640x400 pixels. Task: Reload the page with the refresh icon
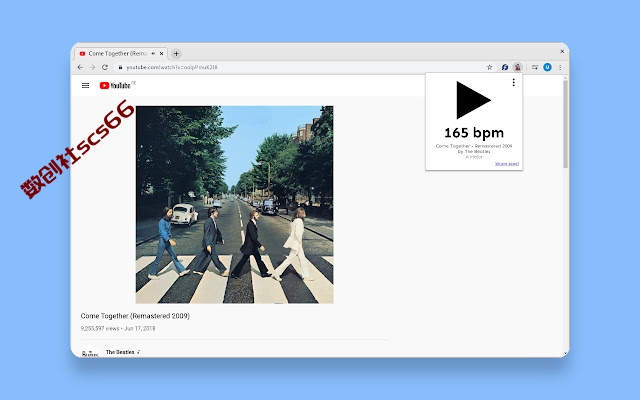click(105, 67)
